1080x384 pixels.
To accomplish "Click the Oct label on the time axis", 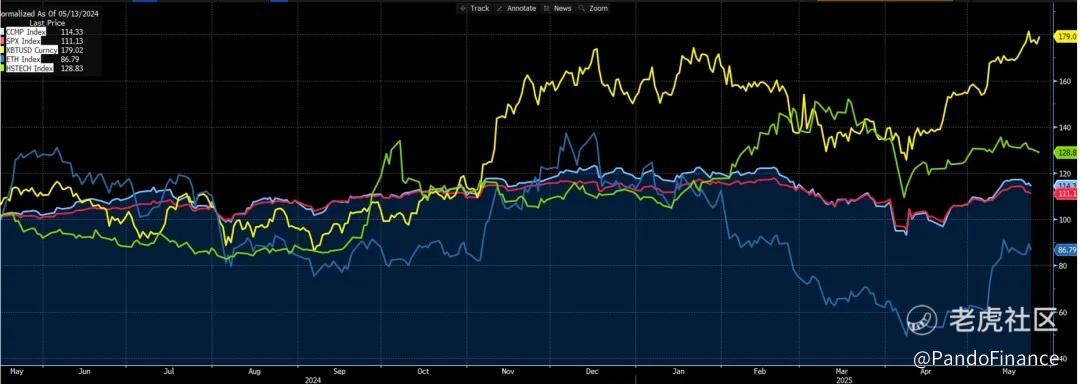I will tap(424, 371).
